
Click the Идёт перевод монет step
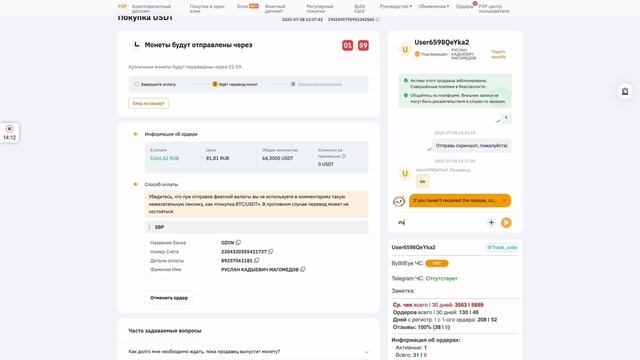[235, 84]
